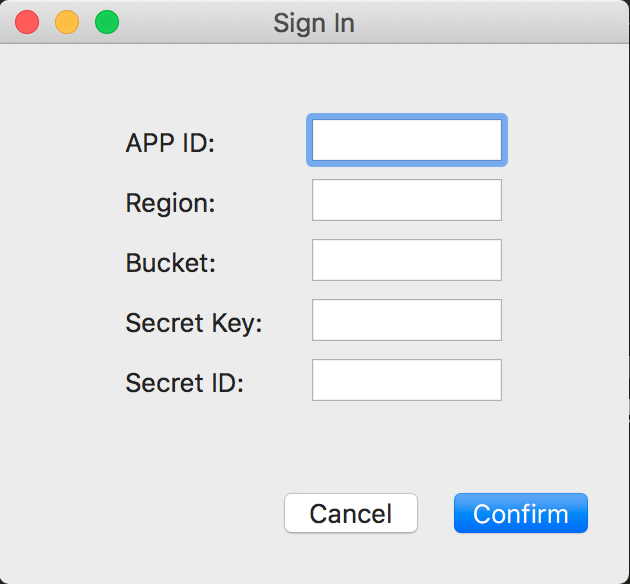This screenshot has width=630, height=584.
Task: Click the blue-highlighted focused text field
Action: pos(406,140)
